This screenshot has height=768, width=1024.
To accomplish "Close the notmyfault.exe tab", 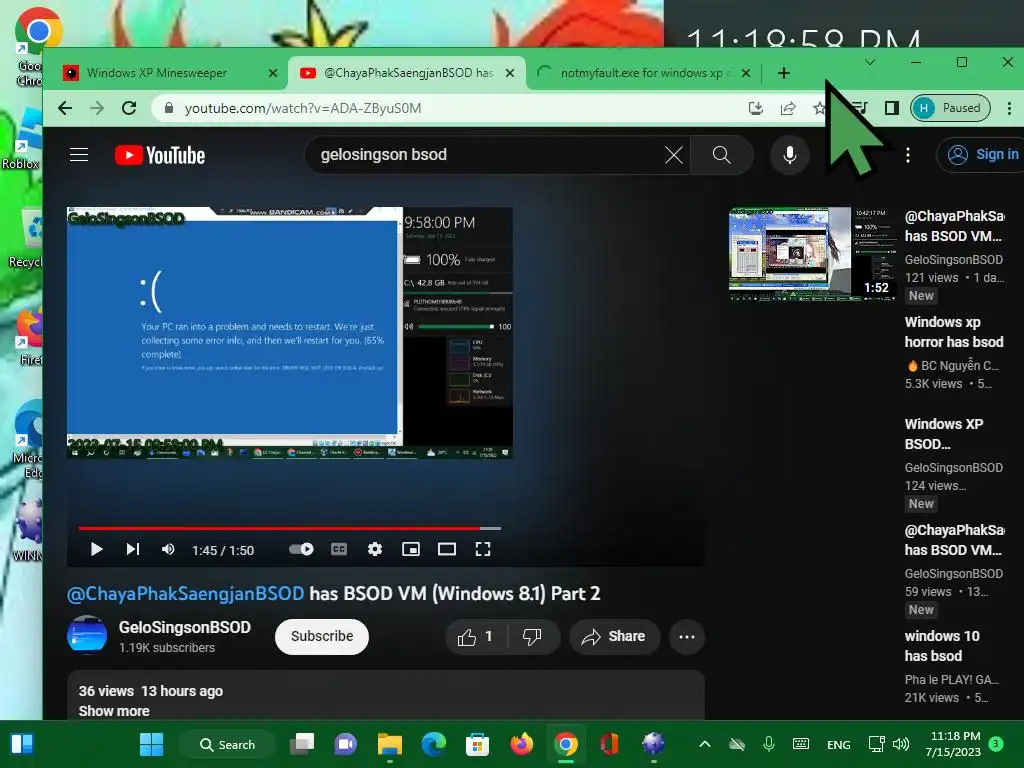I will pyautogui.click(x=746, y=73).
